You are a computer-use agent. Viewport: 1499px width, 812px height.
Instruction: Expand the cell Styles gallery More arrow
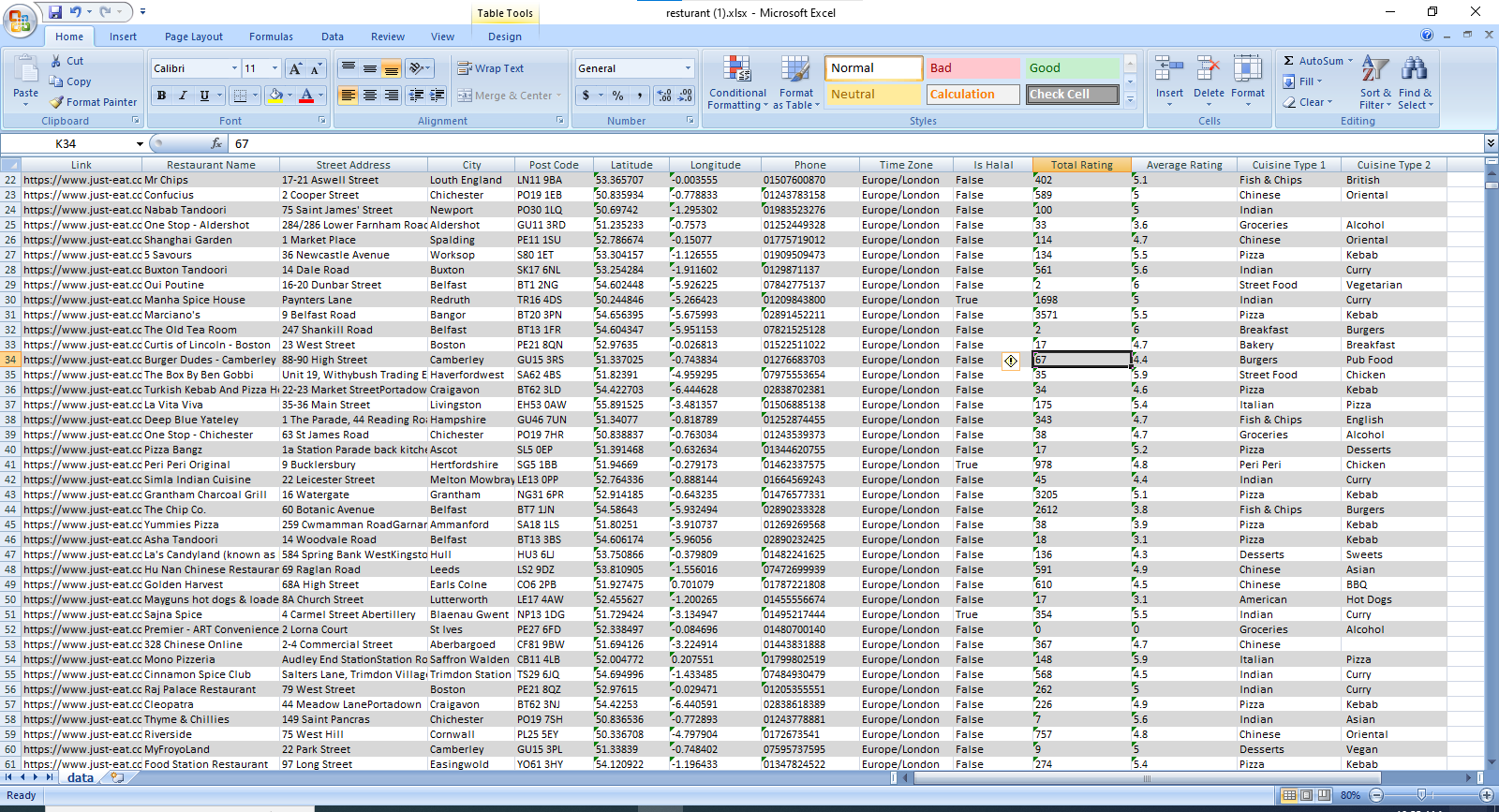[1130, 98]
